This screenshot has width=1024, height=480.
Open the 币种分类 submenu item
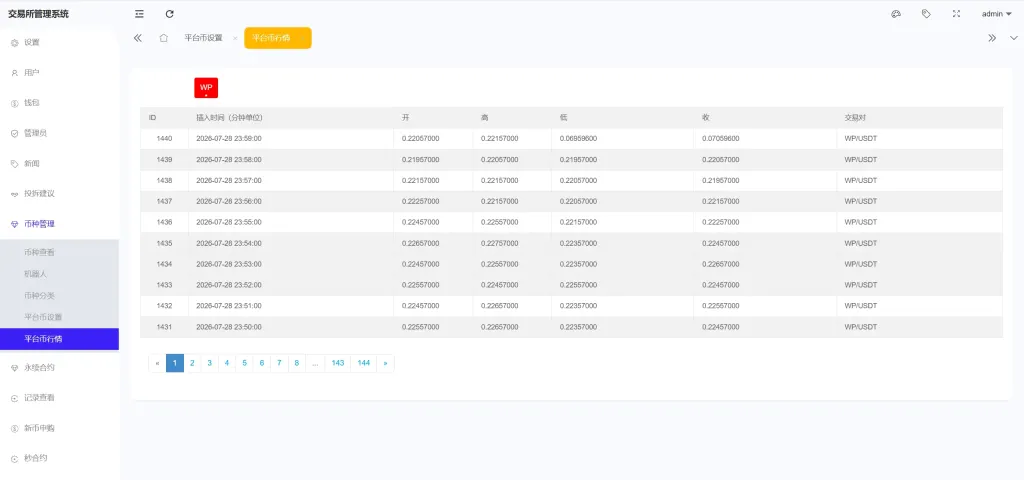[59, 296]
